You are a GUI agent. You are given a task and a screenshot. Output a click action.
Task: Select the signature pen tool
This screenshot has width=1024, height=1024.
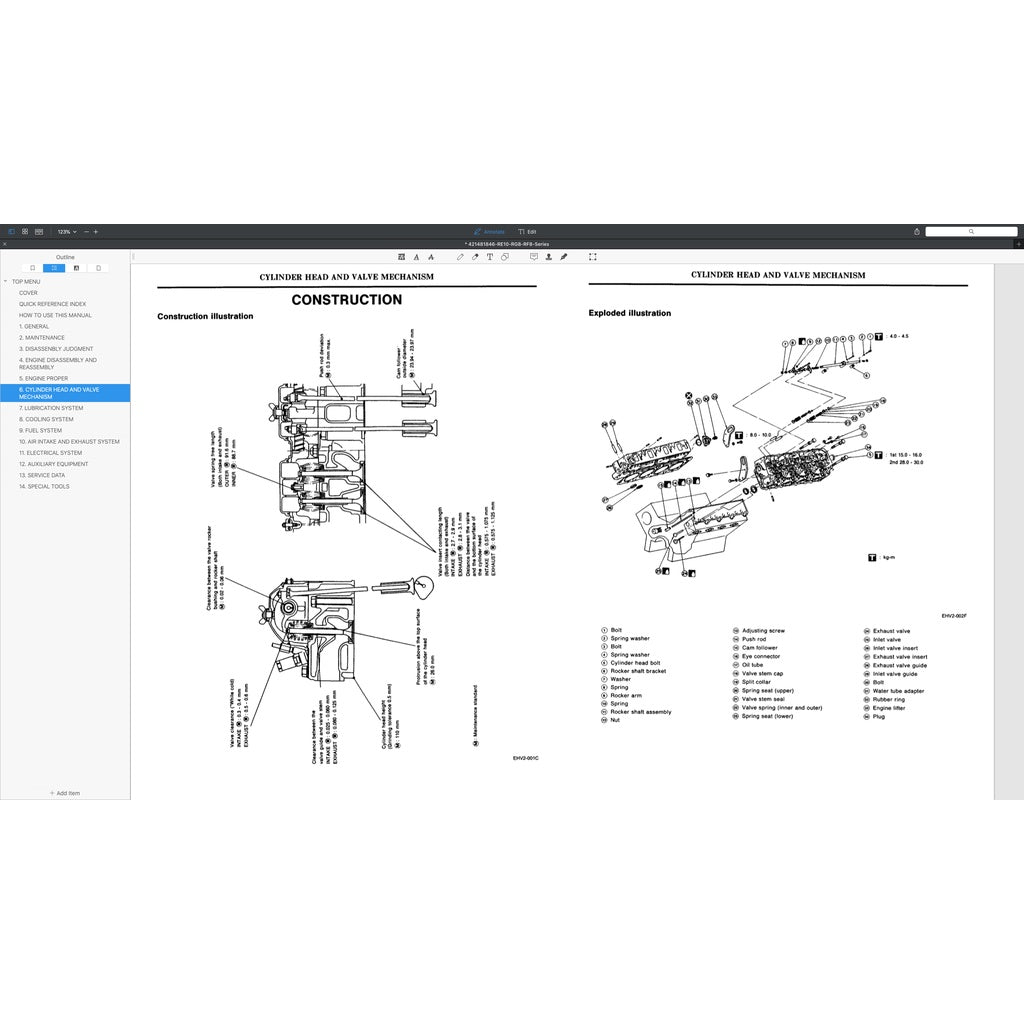[x=565, y=256]
